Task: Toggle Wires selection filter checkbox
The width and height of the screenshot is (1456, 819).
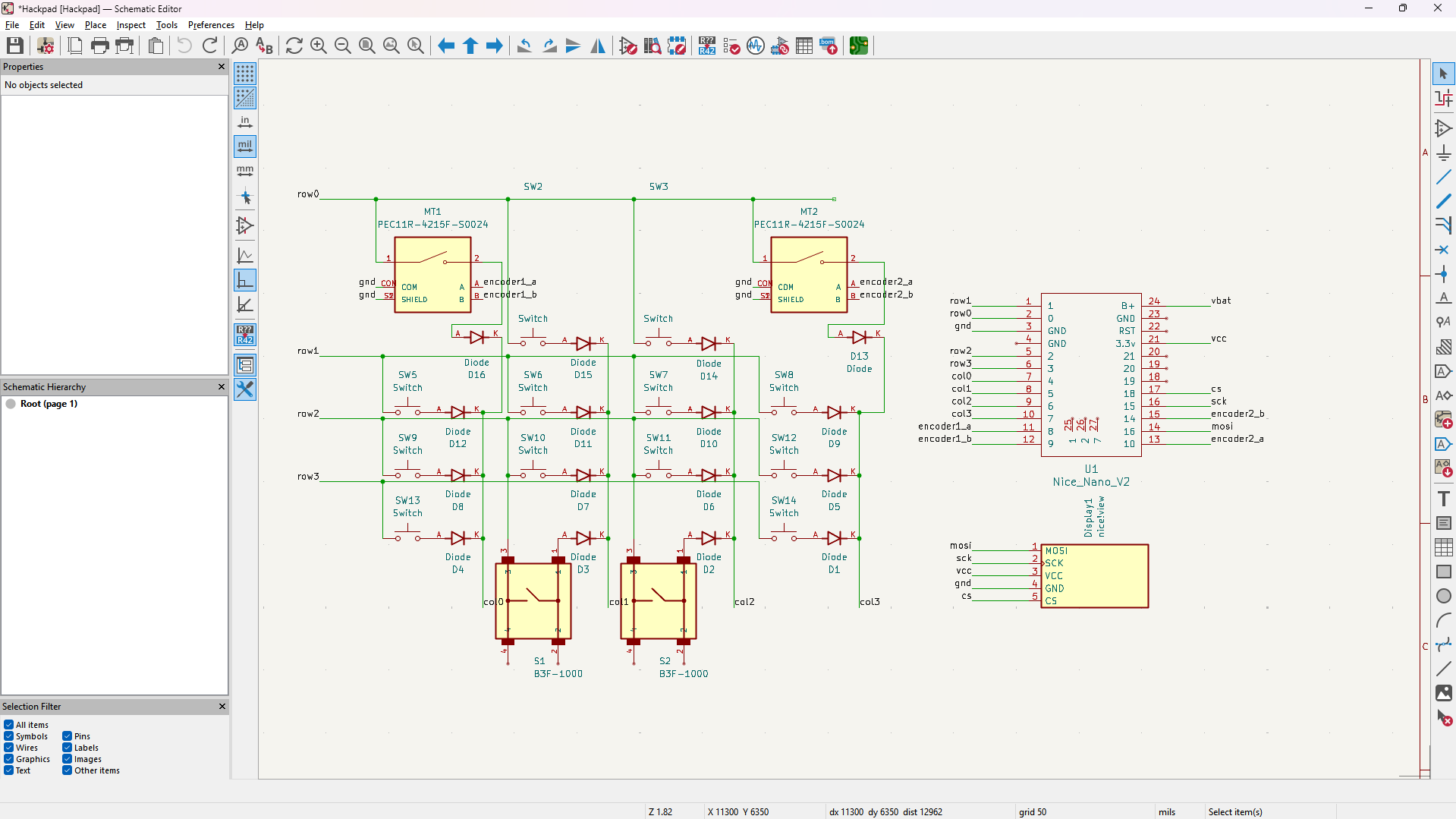Action: coord(9,748)
